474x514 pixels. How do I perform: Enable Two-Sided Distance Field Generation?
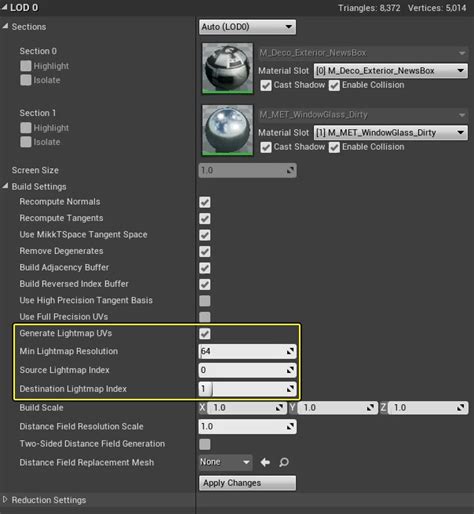pyautogui.click(x=205, y=444)
